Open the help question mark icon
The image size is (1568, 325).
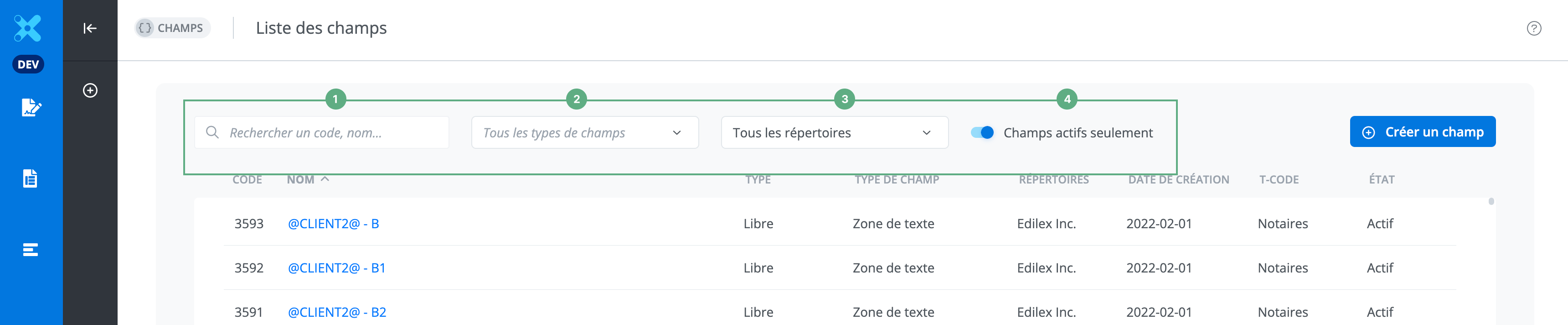(x=1533, y=28)
